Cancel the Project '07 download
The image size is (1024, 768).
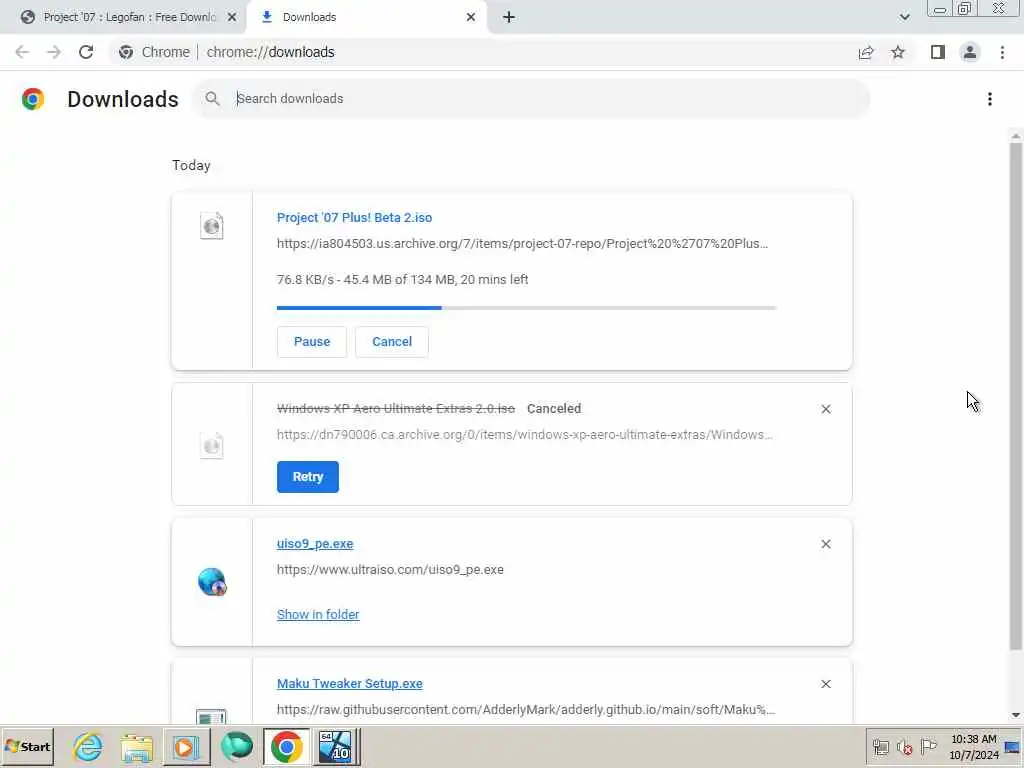click(392, 342)
